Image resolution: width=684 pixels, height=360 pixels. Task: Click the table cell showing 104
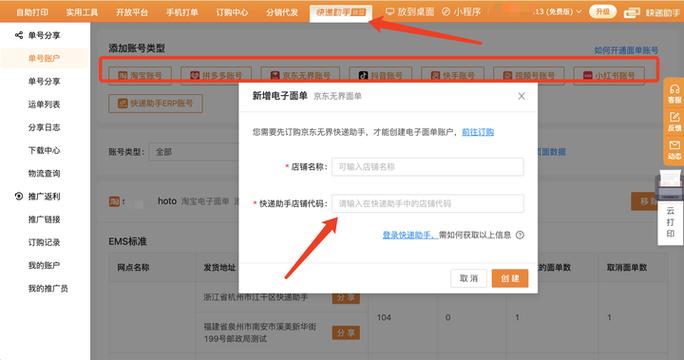384,317
